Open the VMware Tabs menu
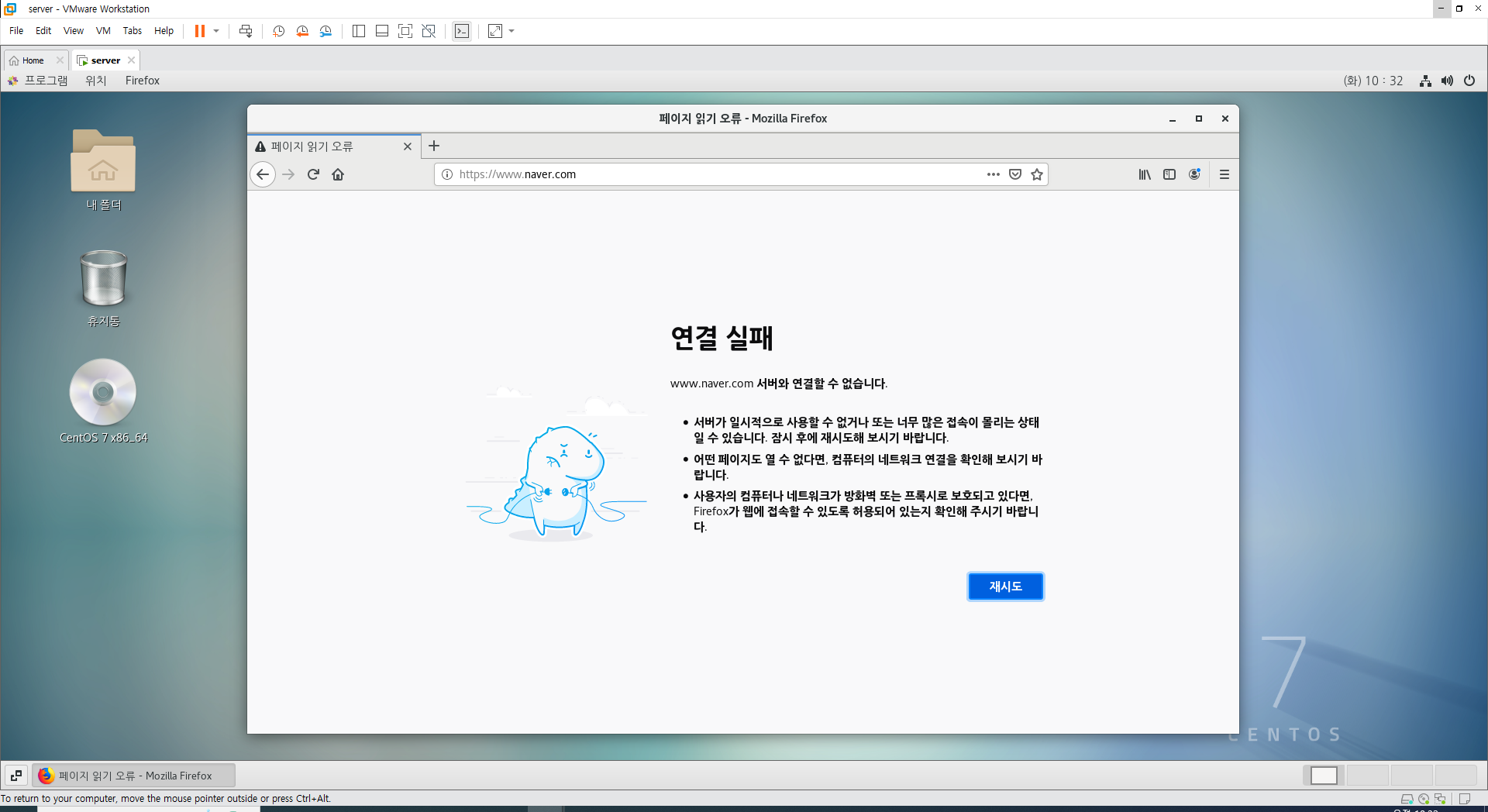The width and height of the screenshot is (1488, 812). [x=133, y=31]
